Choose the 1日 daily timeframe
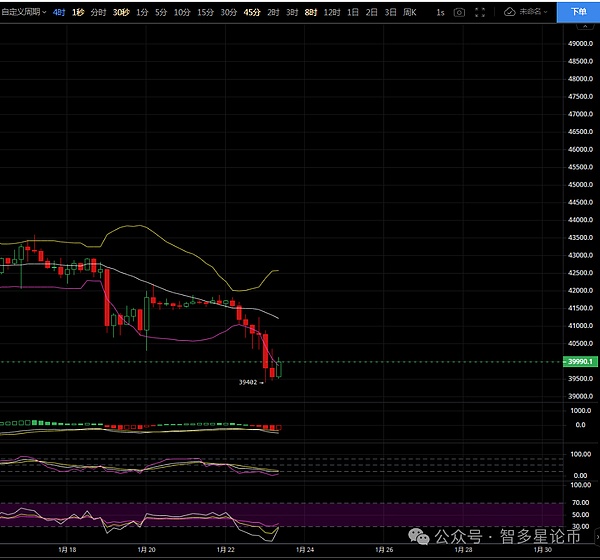This screenshot has height=560, width=600. pos(353,12)
